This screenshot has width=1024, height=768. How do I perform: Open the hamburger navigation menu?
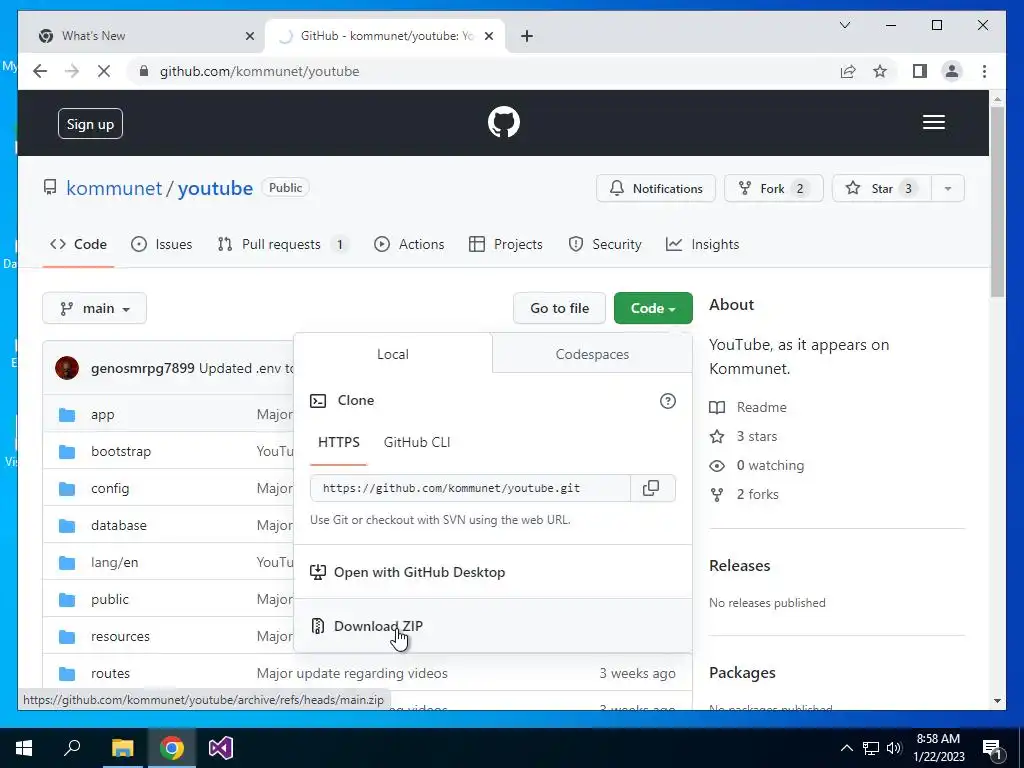(x=933, y=122)
